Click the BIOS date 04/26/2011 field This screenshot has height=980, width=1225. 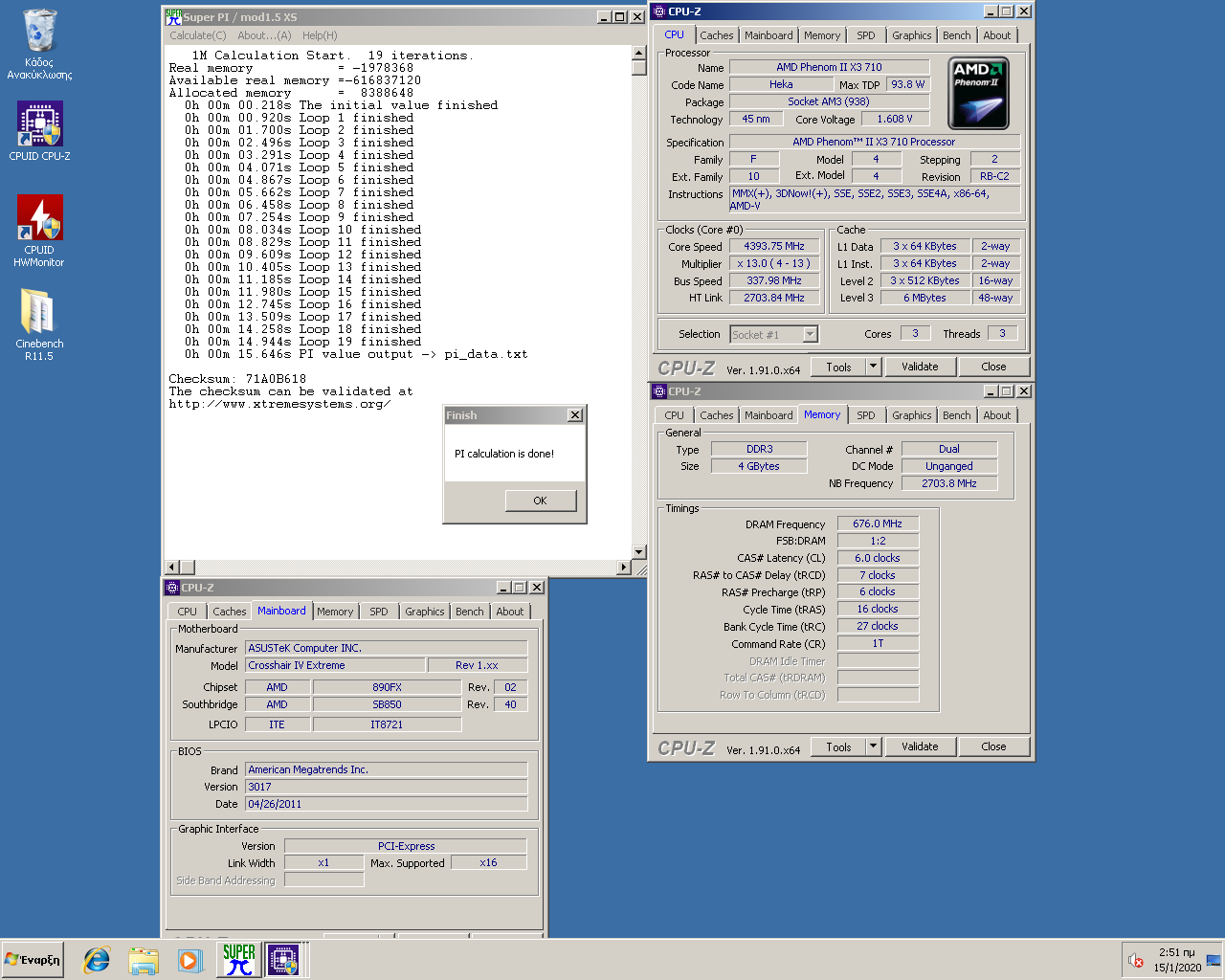pos(387,804)
